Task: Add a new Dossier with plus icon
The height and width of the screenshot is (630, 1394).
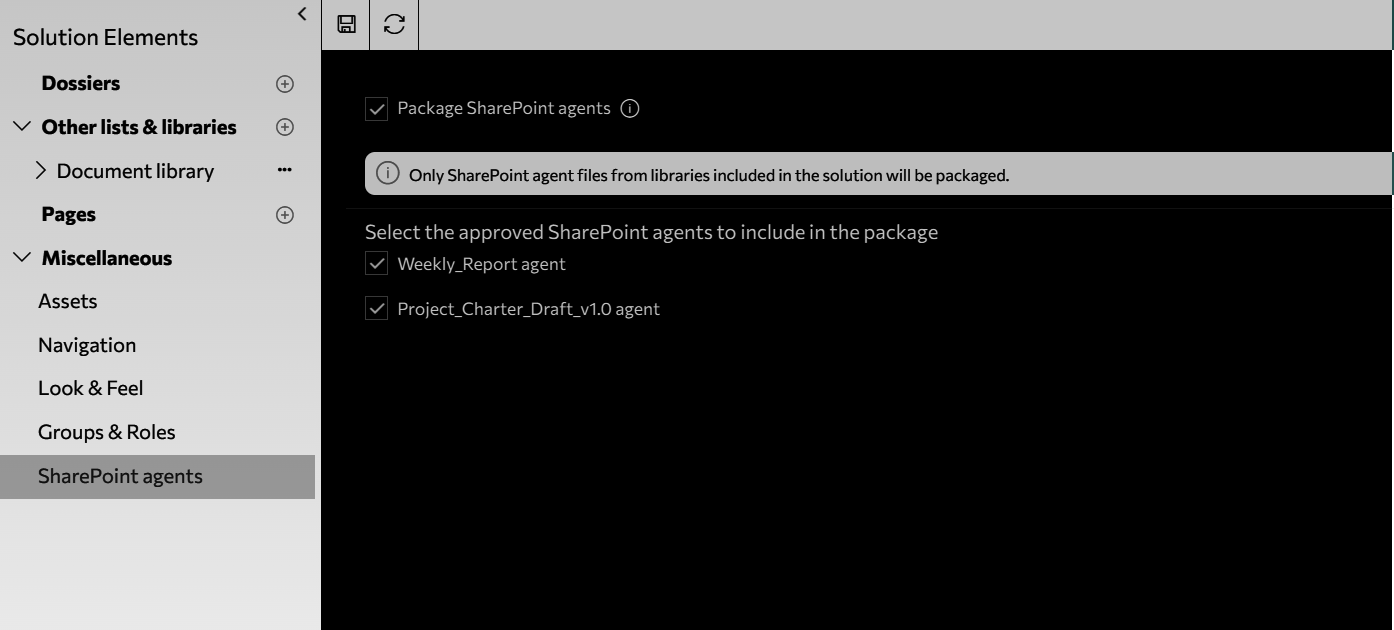Action: (x=285, y=84)
